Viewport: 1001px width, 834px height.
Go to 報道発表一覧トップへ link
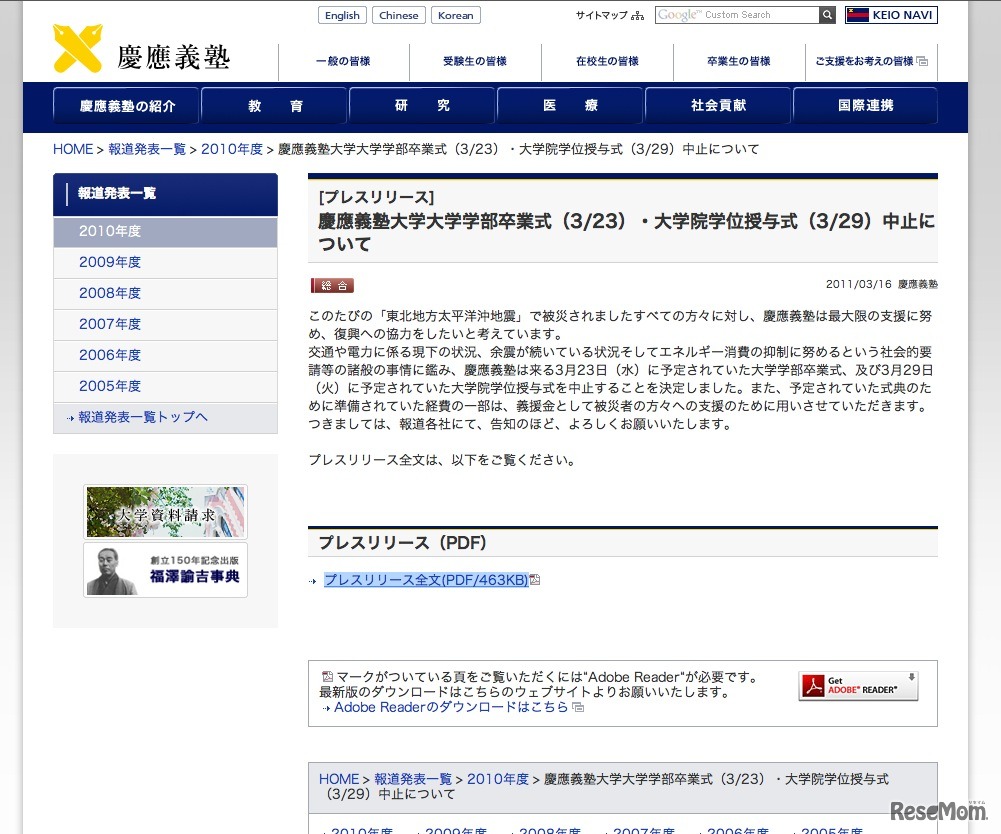pyautogui.click(x=143, y=417)
